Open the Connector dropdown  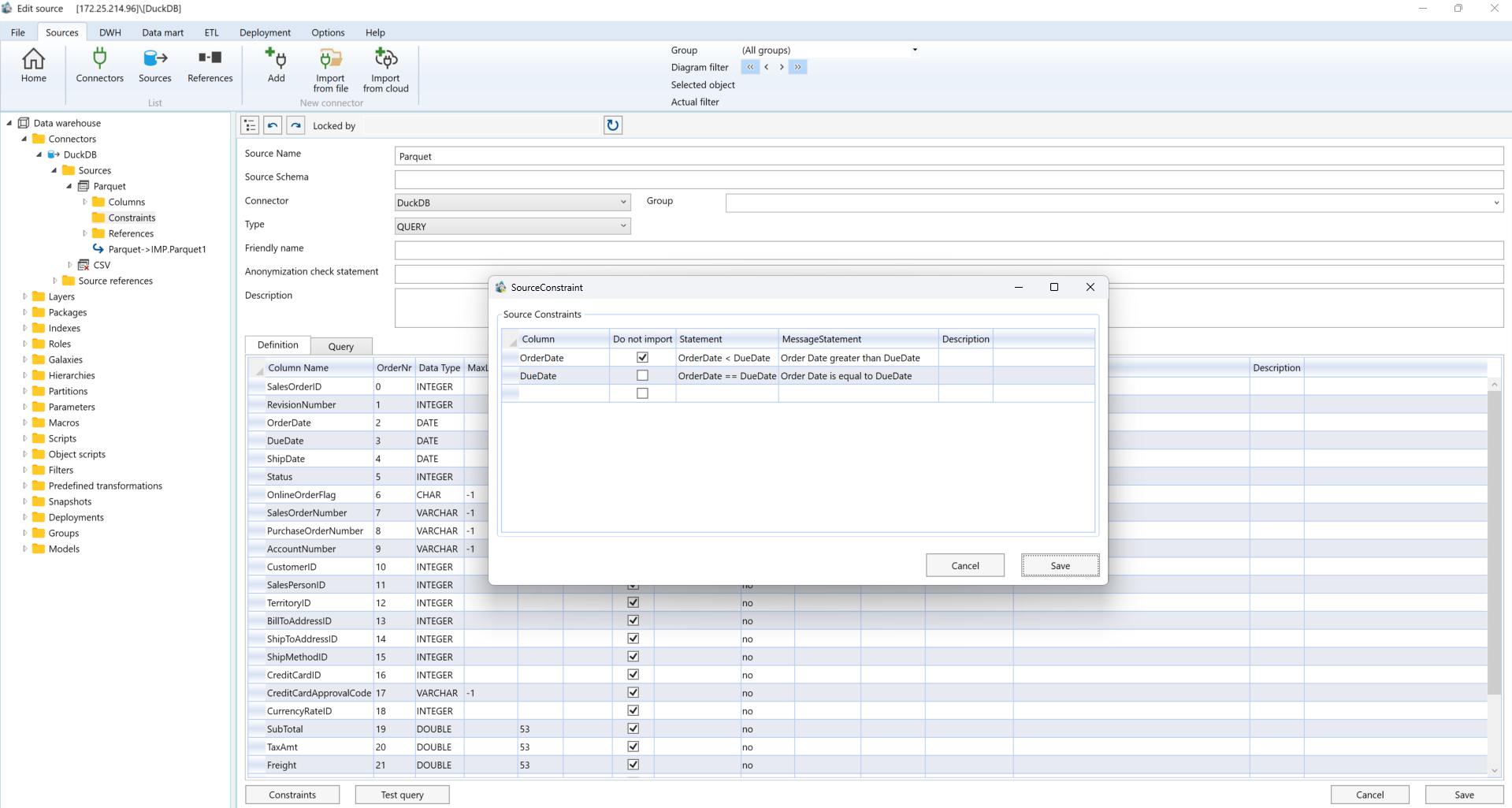(x=512, y=203)
